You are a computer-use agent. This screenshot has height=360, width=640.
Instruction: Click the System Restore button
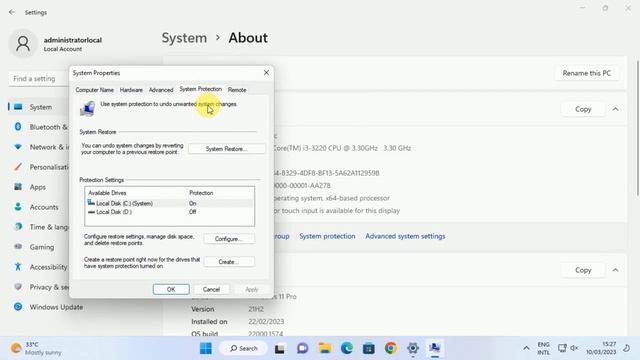227,149
